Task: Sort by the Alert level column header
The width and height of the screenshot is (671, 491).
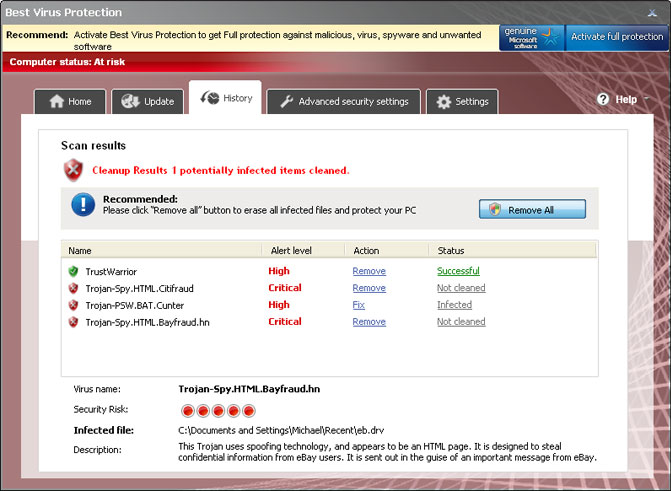Action: [x=303, y=250]
